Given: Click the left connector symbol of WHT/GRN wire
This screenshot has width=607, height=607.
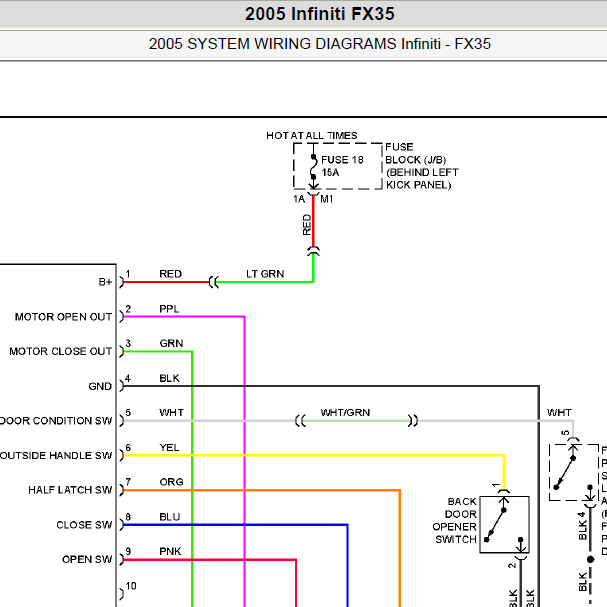Looking at the screenshot, I should 300,420.
